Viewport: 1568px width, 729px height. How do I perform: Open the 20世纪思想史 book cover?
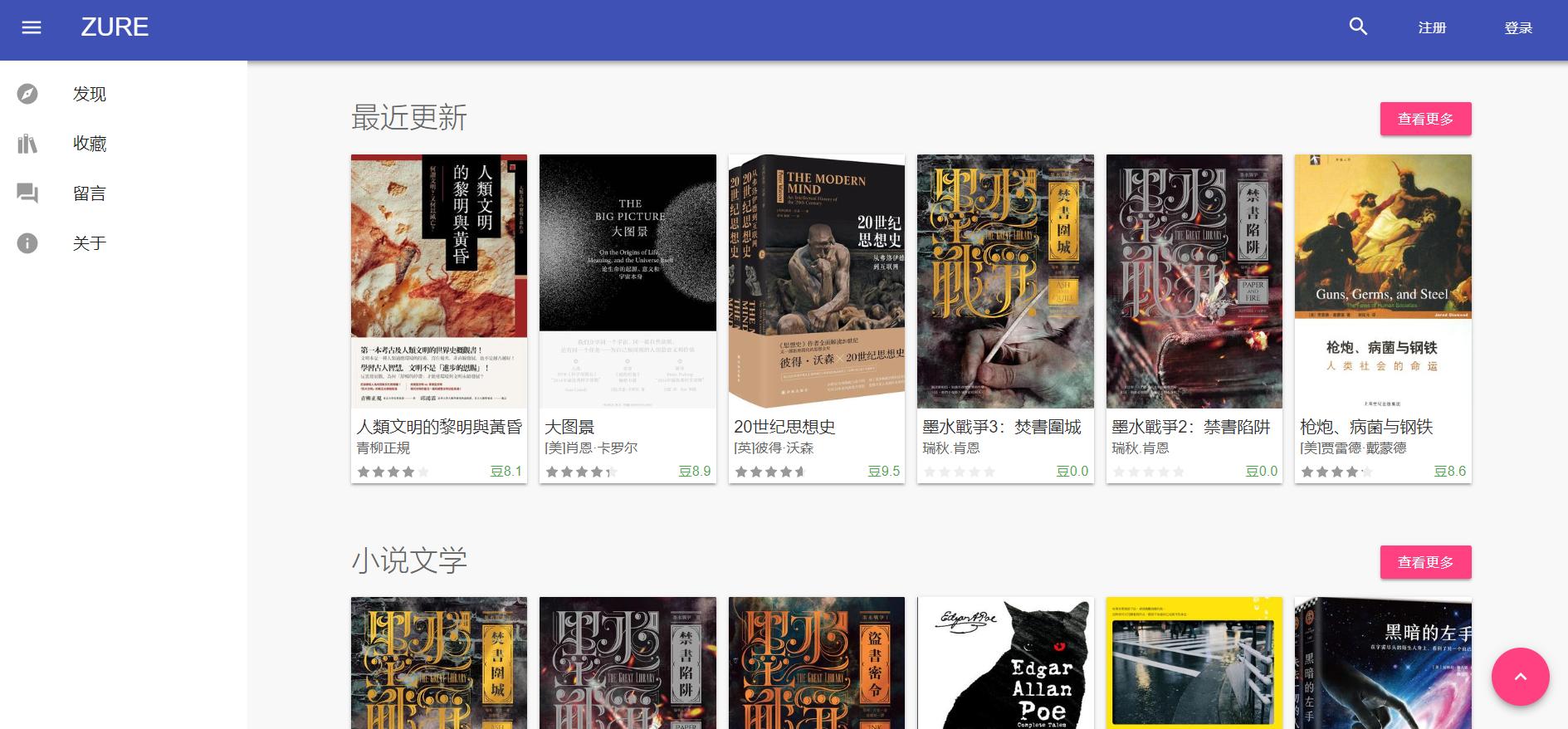pyautogui.click(x=817, y=281)
